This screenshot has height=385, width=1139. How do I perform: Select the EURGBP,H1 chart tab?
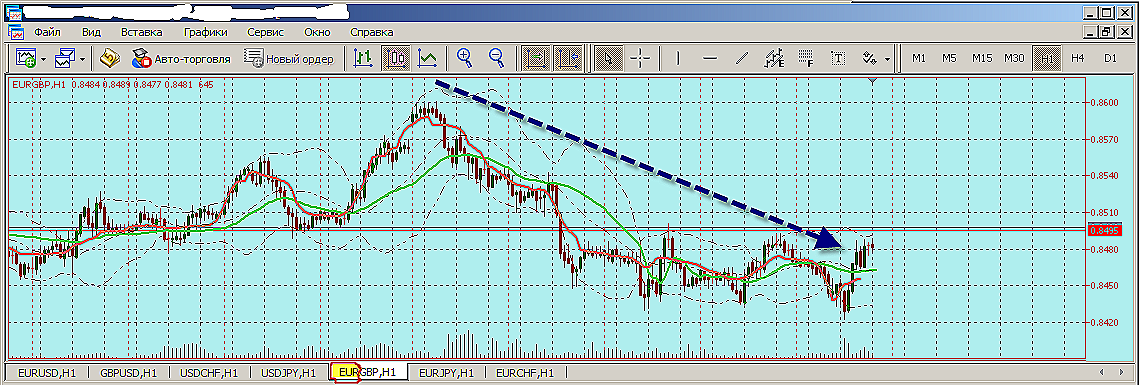click(x=368, y=372)
